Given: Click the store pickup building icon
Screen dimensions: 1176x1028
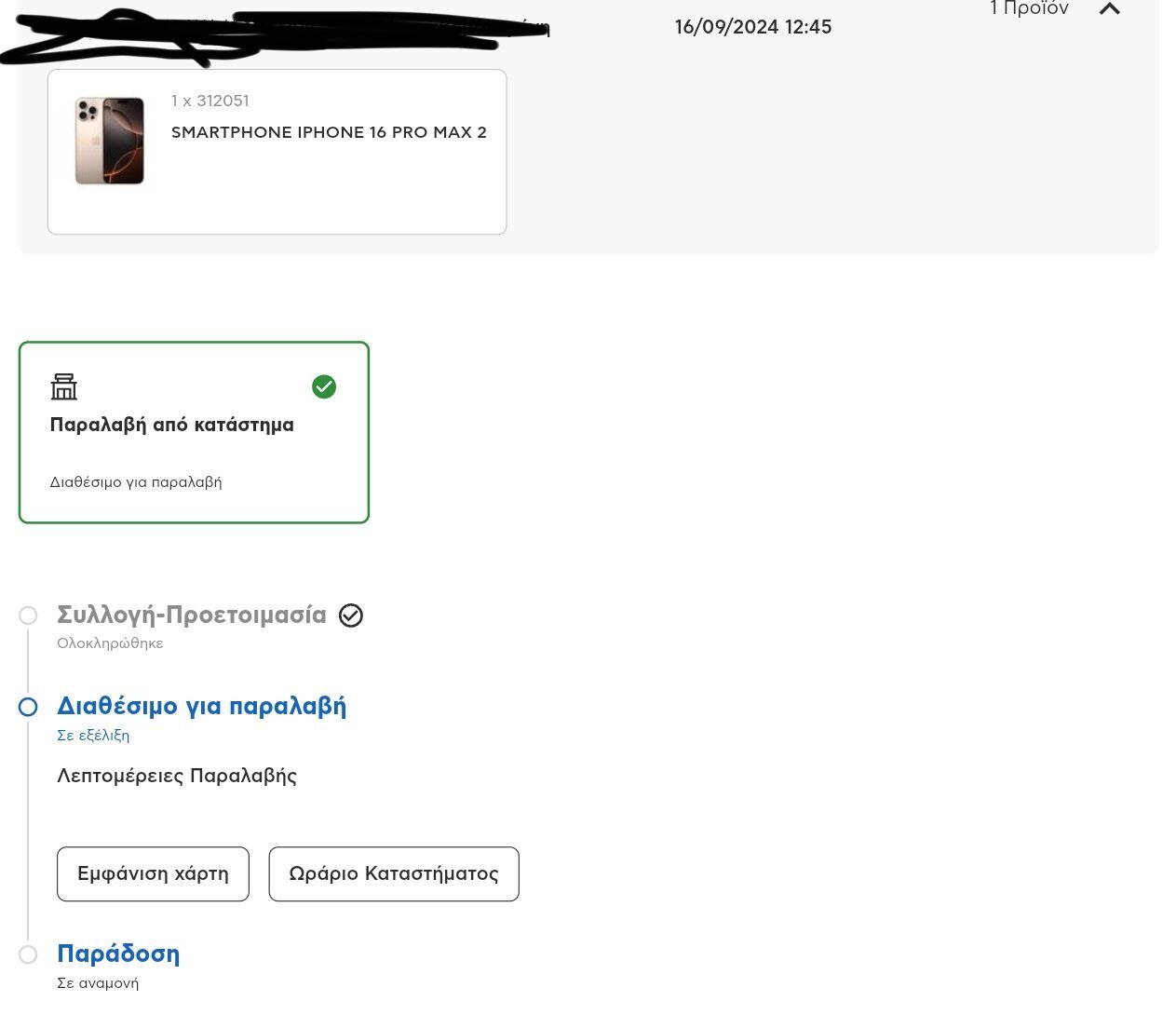Looking at the screenshot, I should point(64,386).
